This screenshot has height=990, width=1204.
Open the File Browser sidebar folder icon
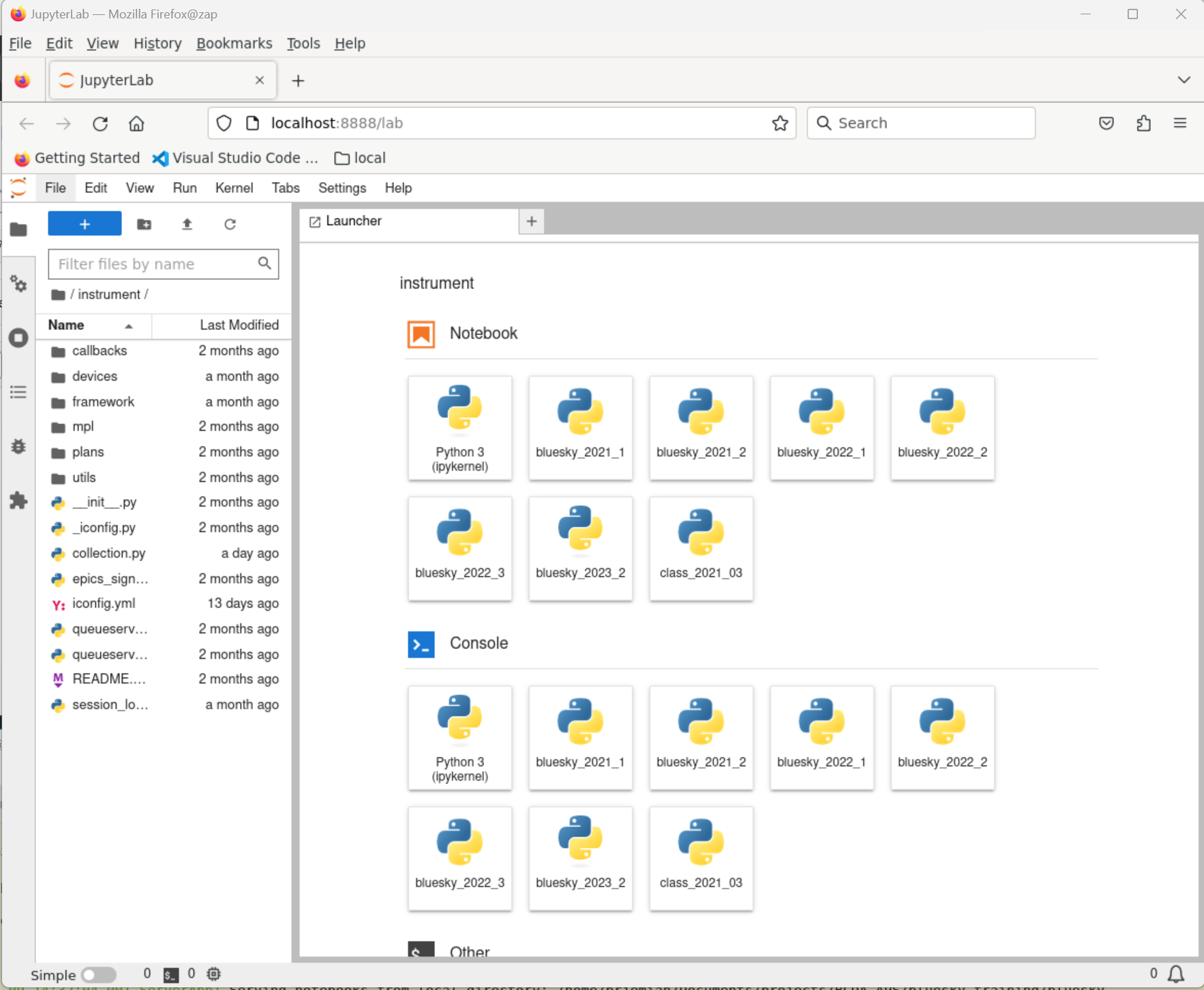coord(18,230)
